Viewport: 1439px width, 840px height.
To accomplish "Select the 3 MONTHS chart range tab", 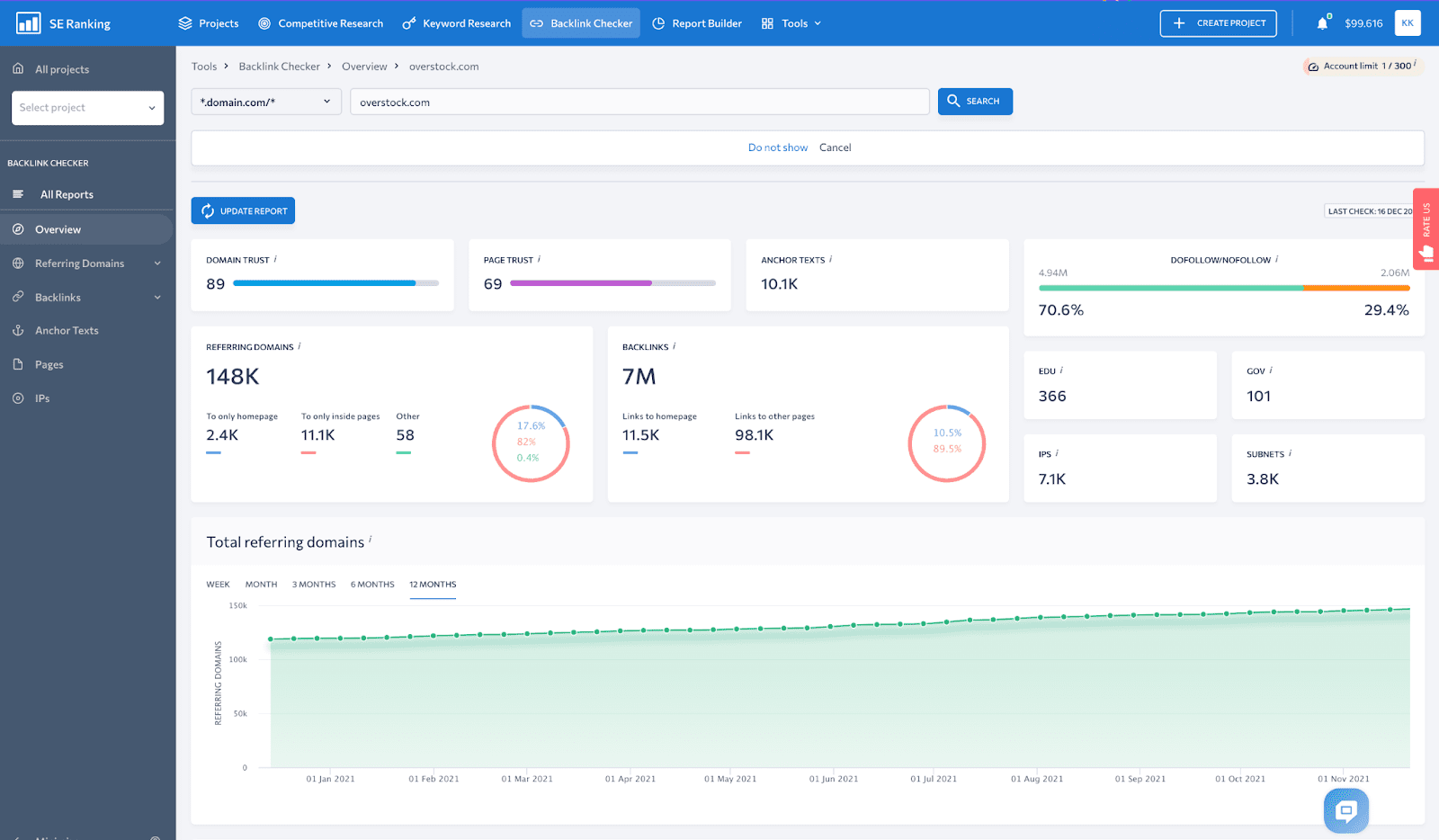I will click(314, 585).
